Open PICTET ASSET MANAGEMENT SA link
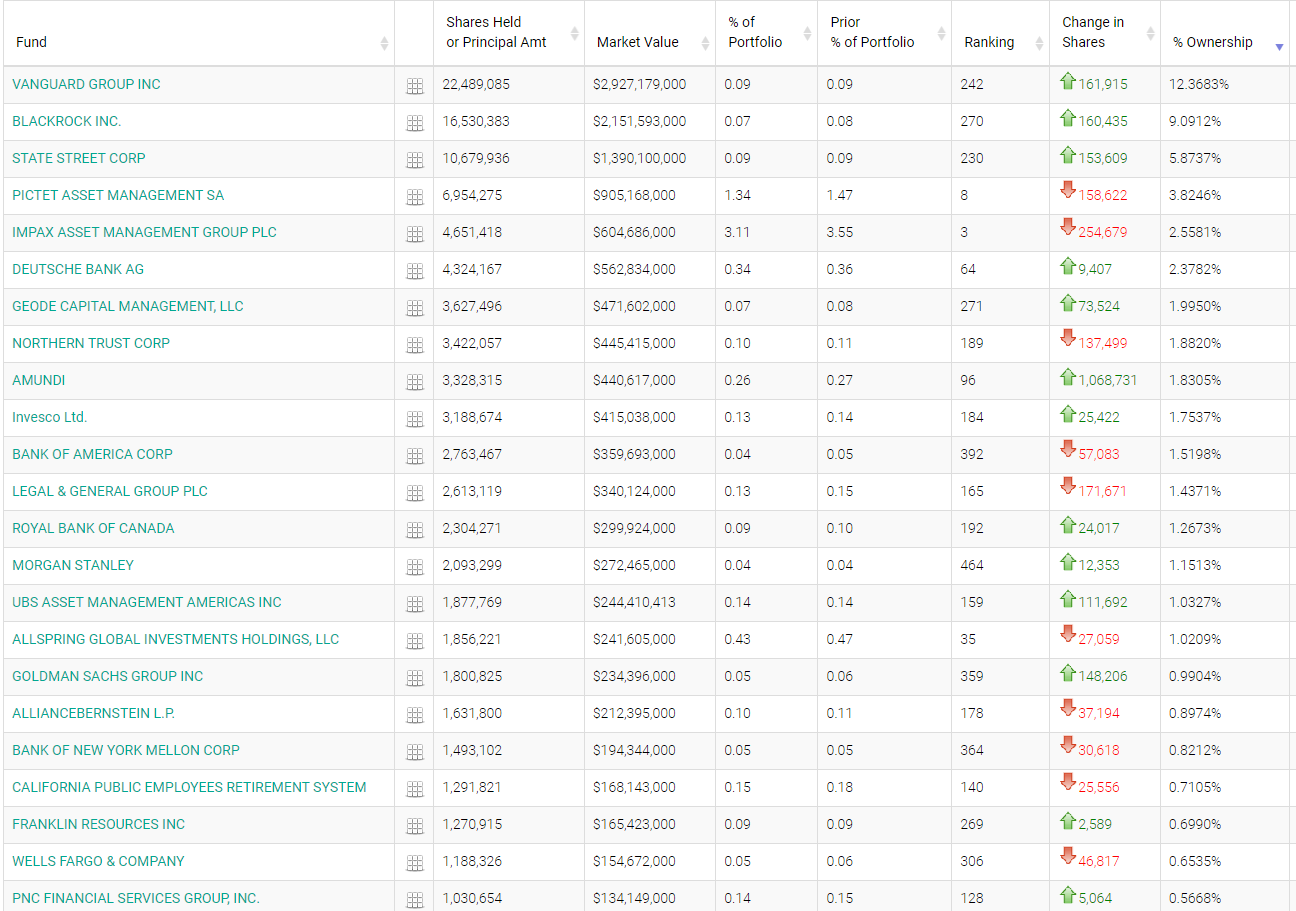 (118, 195)
